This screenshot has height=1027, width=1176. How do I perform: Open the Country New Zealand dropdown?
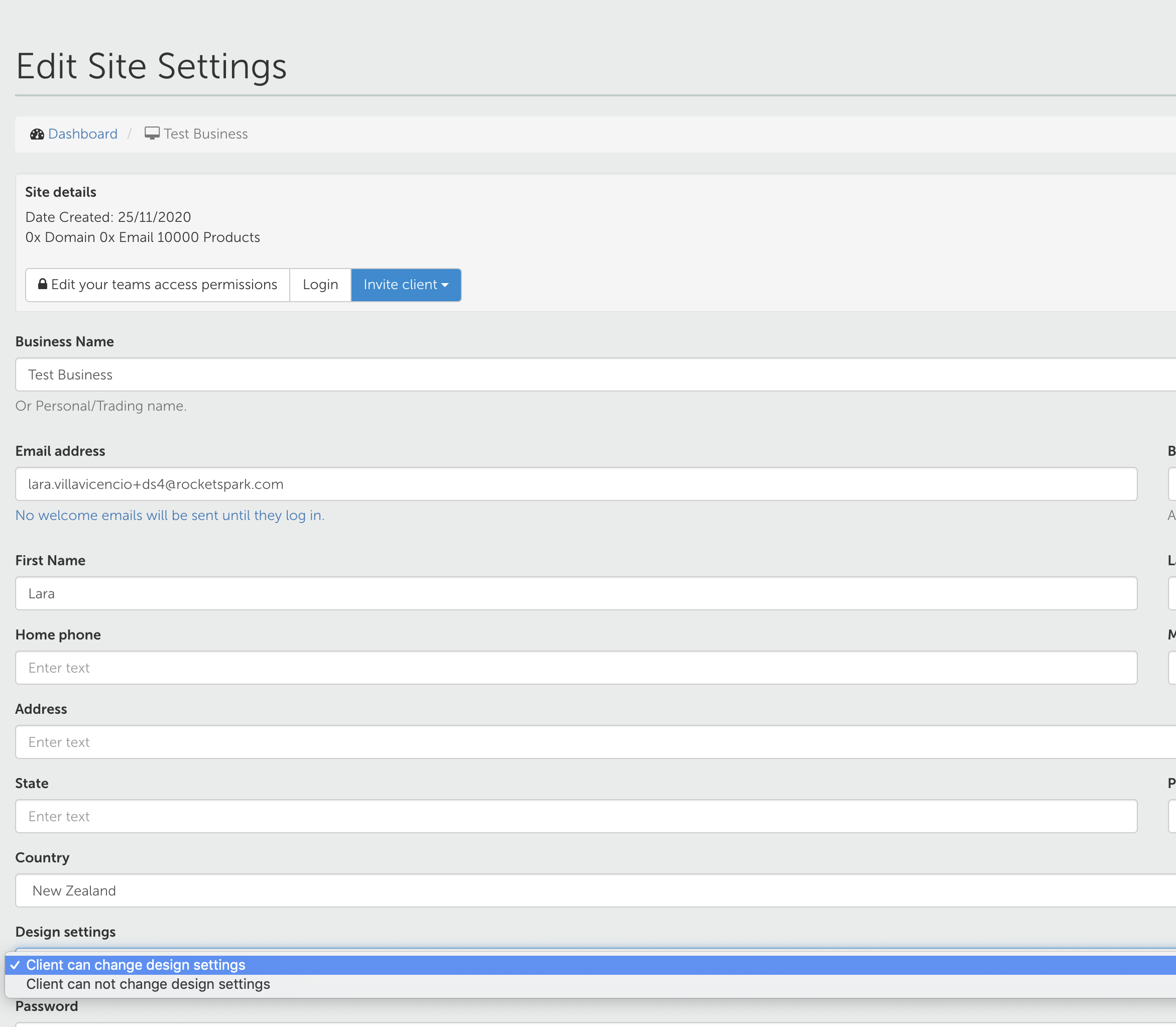pyautogui.click(x=595, y=890)
